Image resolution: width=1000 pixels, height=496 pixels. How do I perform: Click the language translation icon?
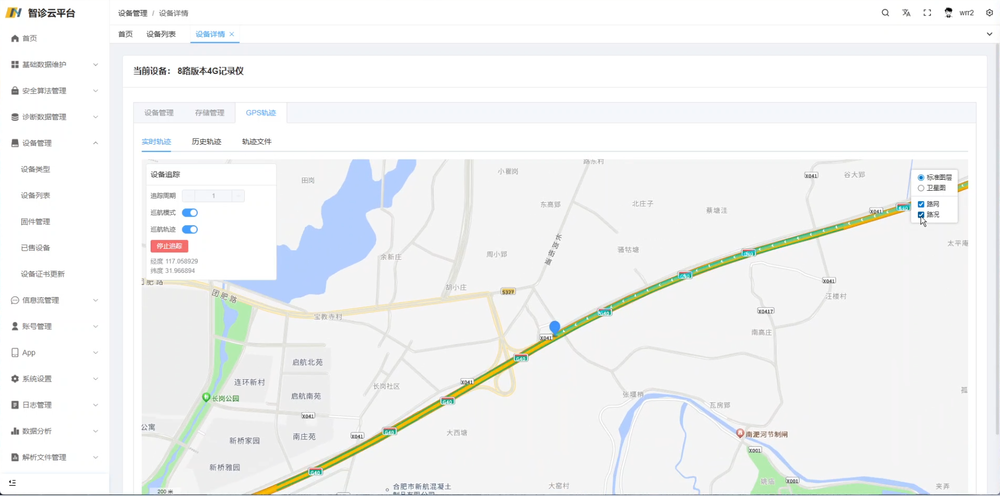coord(906,13)
